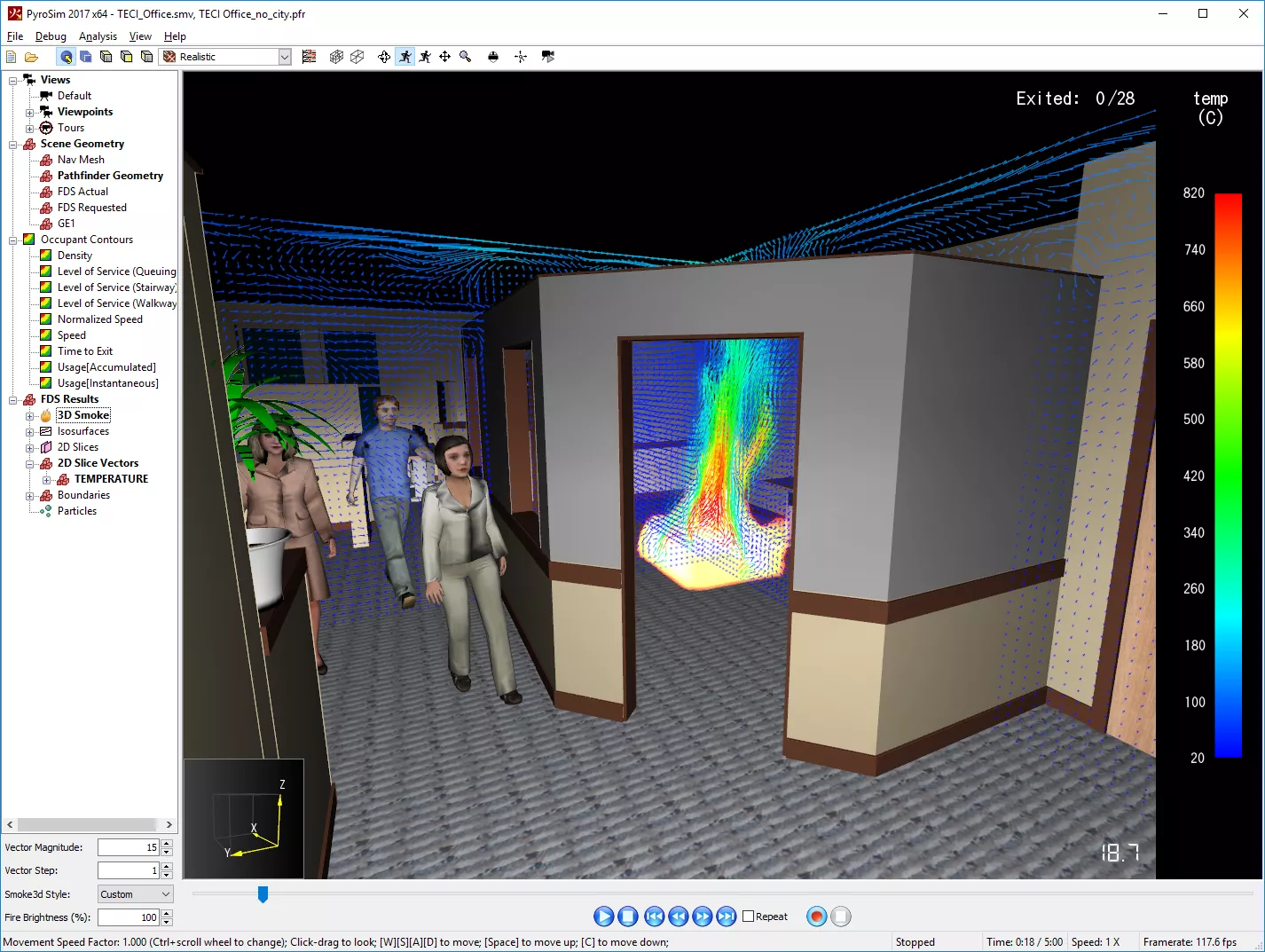Open the View menu
The height and width of the screenshot is (952, 1265).
140,36
